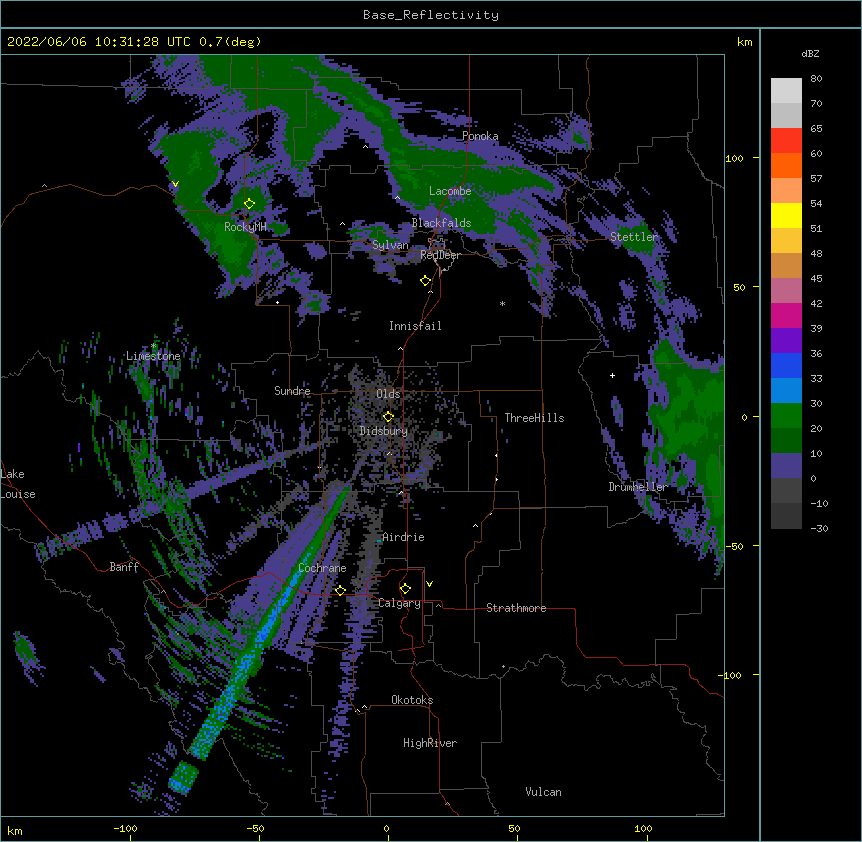The width and height of the screenshot is (862, 842).
Task: Click the 100 tick on the right axis
Action: 734,158
